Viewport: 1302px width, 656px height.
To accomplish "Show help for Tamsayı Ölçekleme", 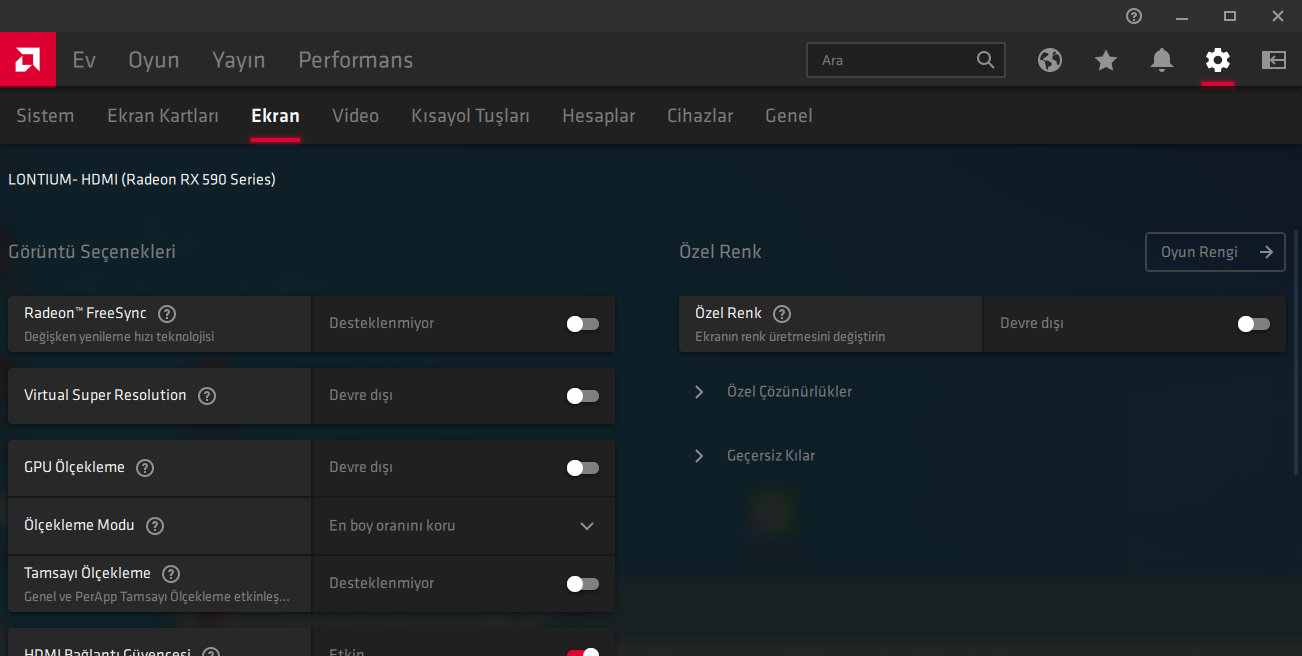I will pos(171,573).
